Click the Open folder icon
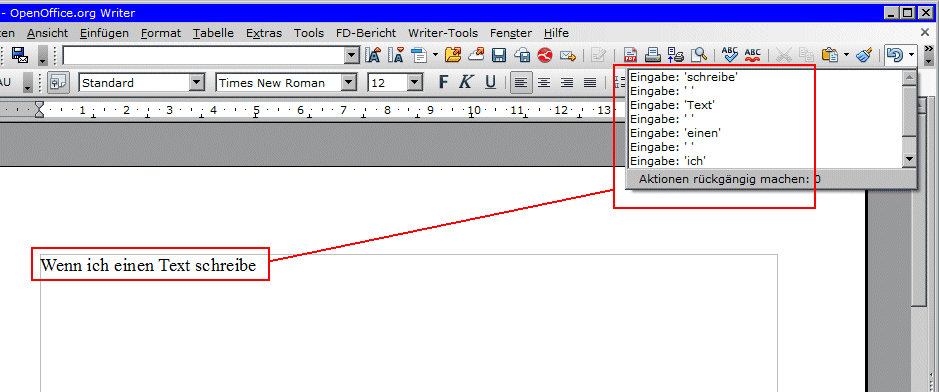Viewport: 939px width, 392px height. tap(453, 56)
